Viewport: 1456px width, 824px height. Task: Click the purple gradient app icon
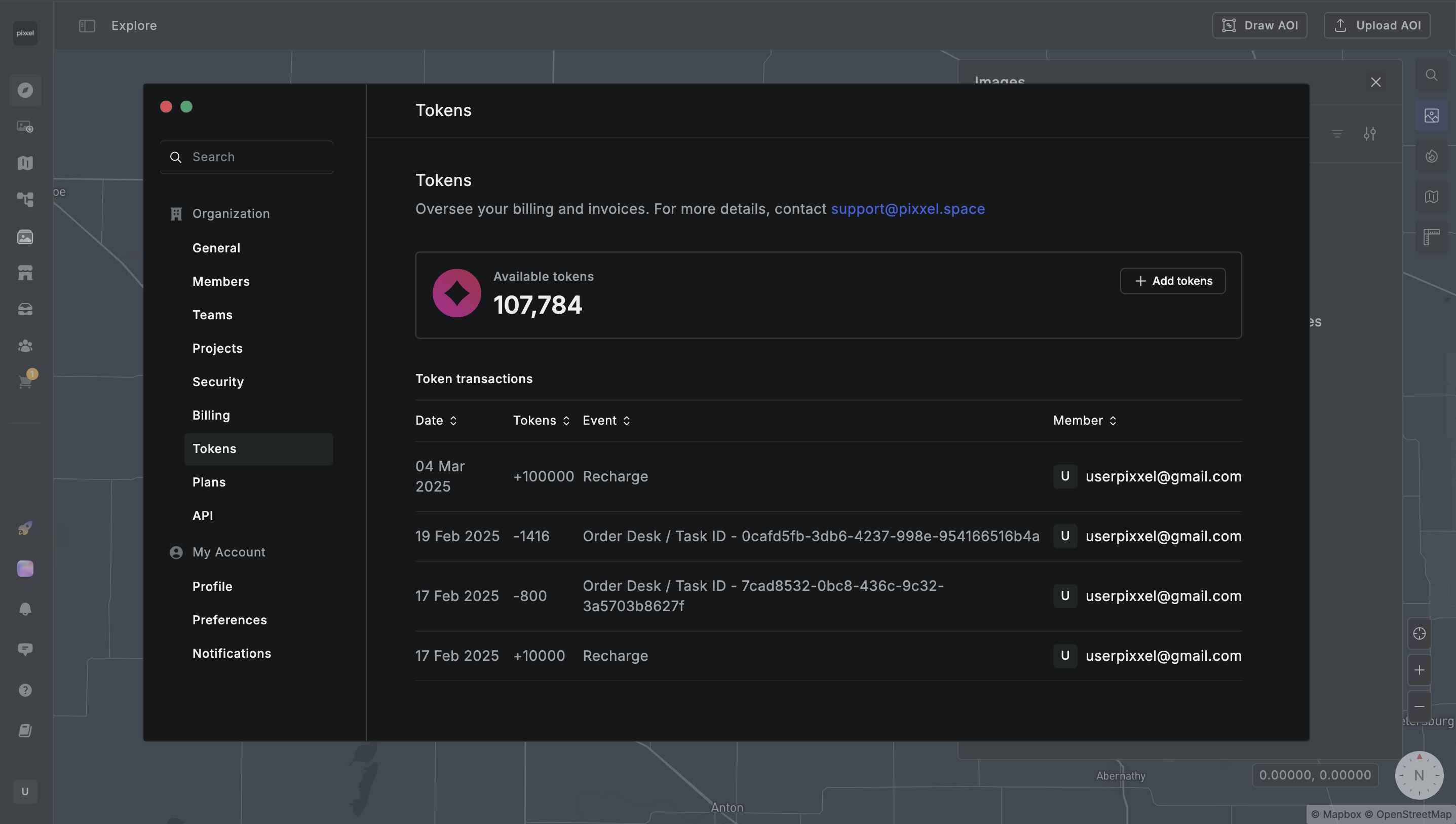click(25, 568)
